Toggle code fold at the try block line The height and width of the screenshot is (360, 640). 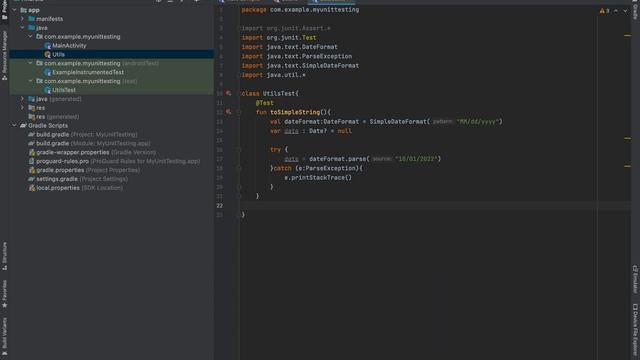(x=240, y=149)
